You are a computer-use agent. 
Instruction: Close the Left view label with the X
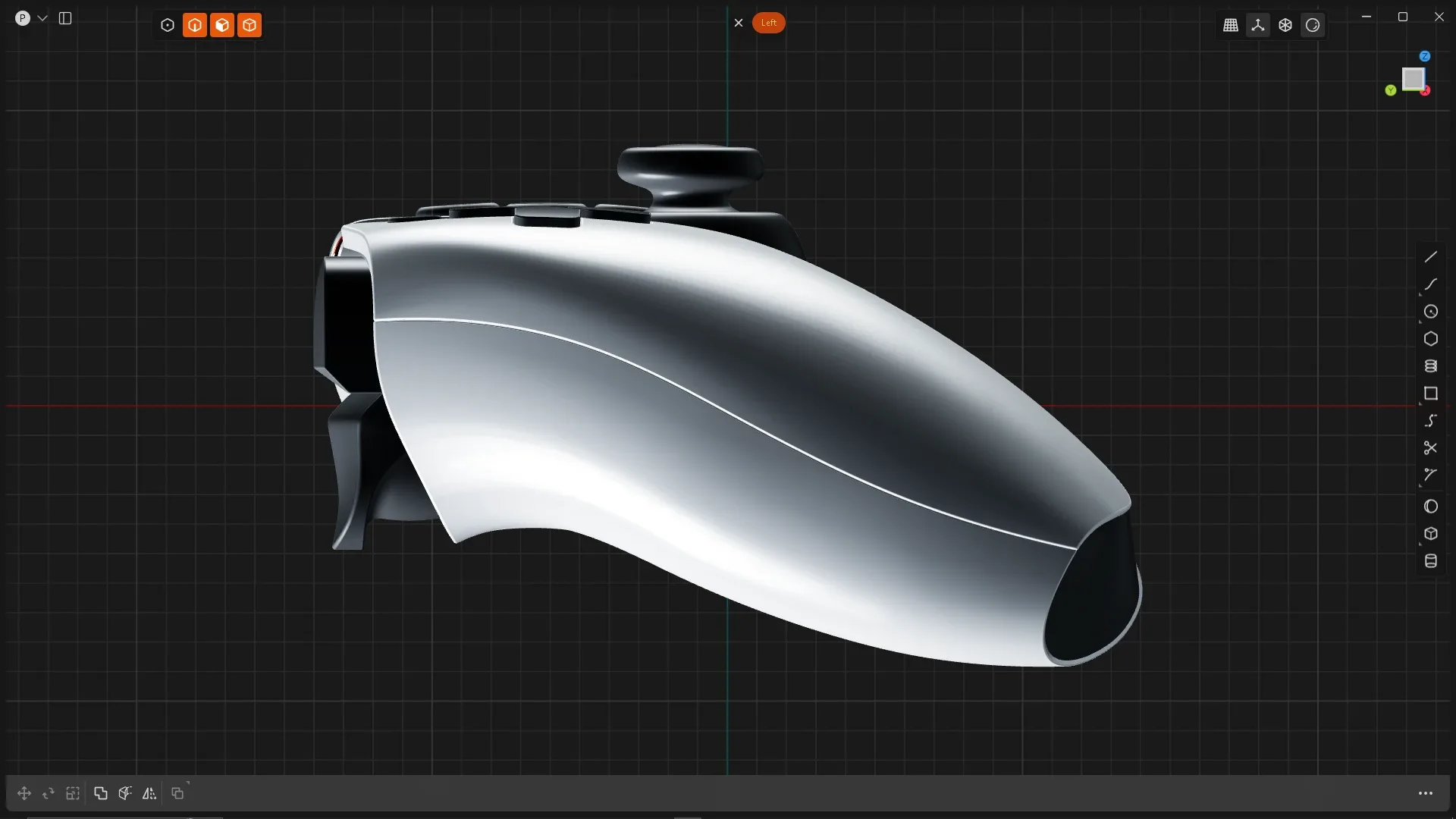click(x=739, y=23)
